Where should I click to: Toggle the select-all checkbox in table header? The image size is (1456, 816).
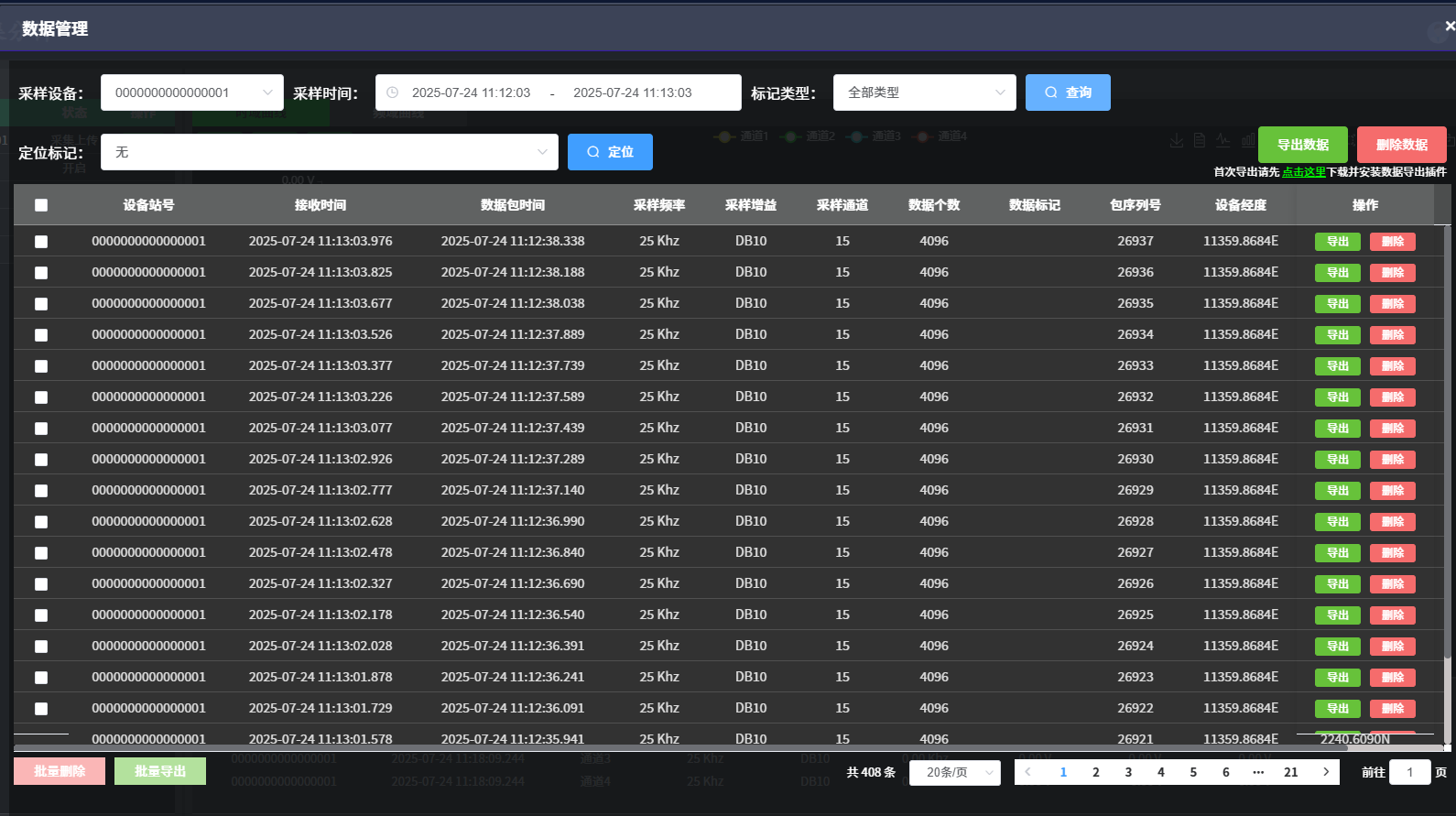pos(41,205)
